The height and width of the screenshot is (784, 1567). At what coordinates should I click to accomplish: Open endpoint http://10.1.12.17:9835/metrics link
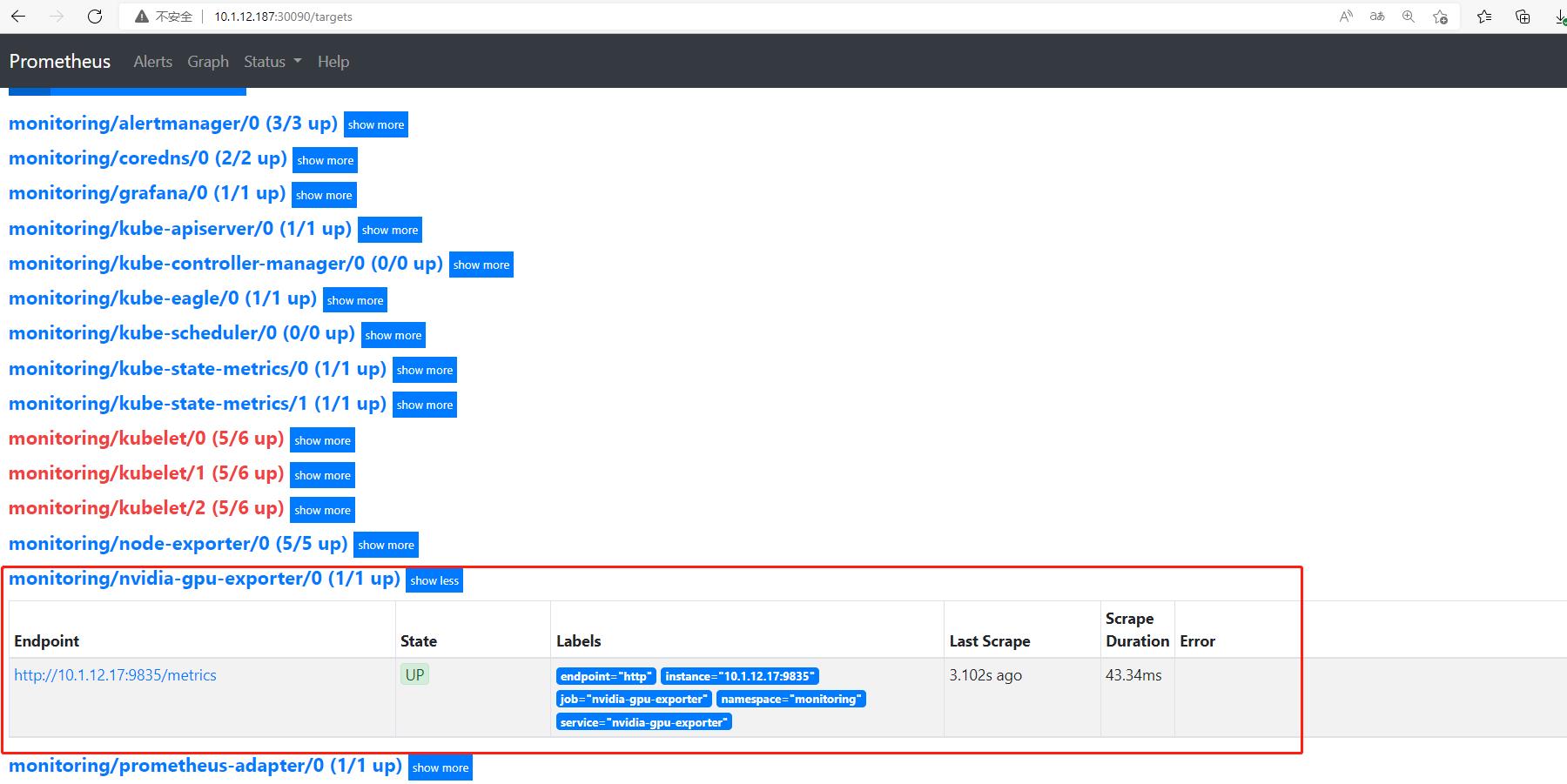[x=115, y=675]
